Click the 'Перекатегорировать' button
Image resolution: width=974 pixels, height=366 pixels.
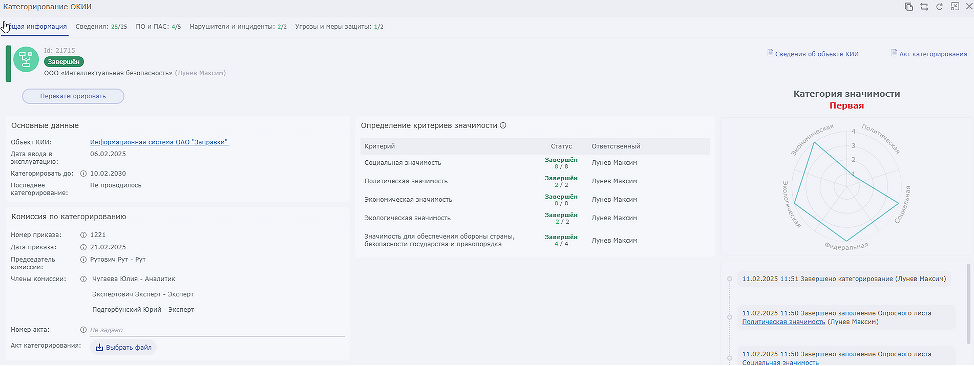(x=73, y=96)
